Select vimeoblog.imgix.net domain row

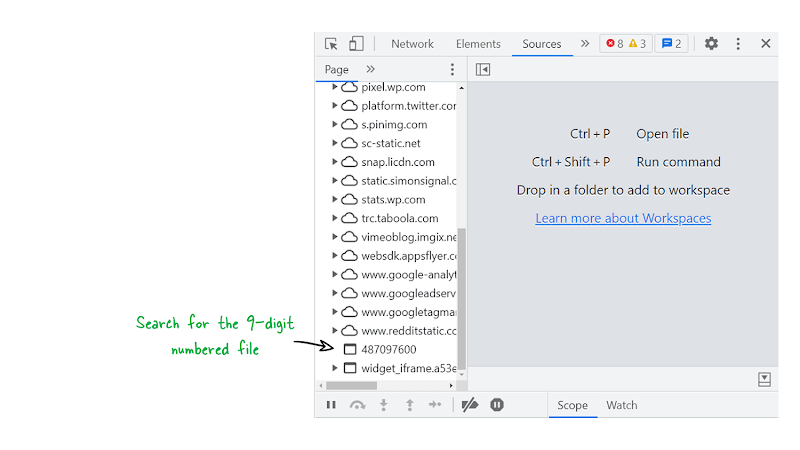coord(387,237)
